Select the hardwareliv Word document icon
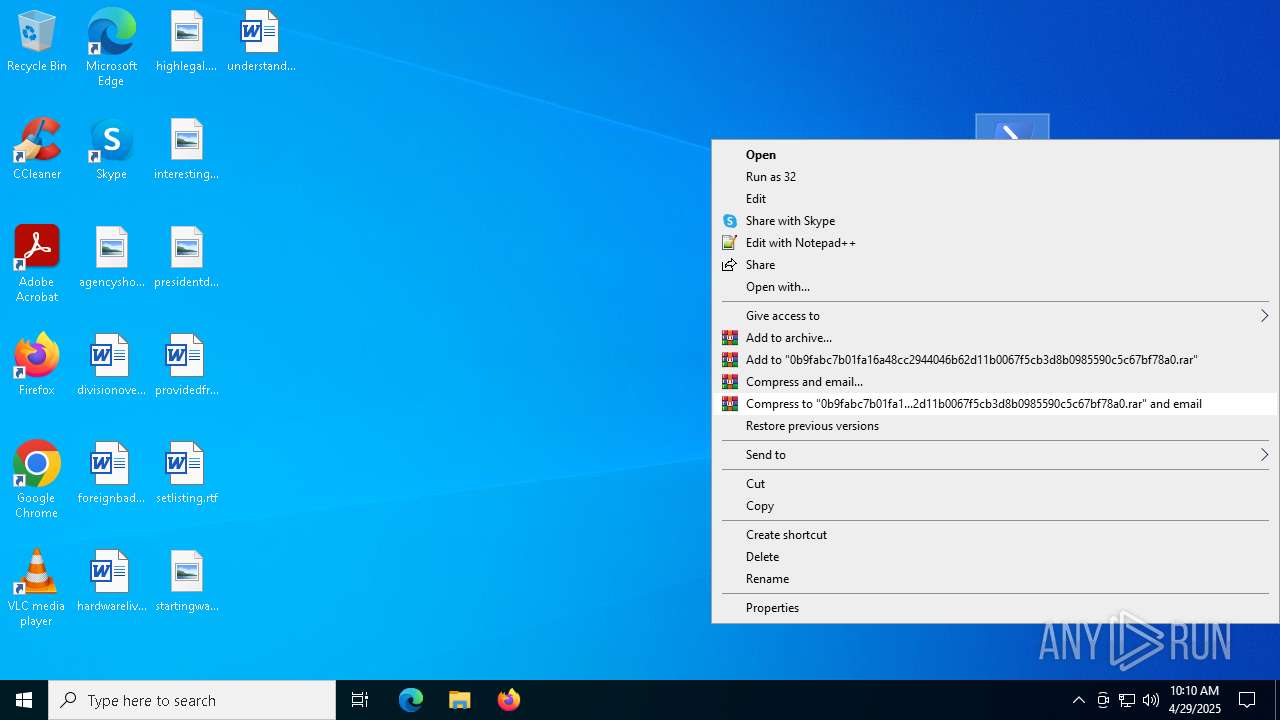The image size is (1280, 720). coord(111,582)
